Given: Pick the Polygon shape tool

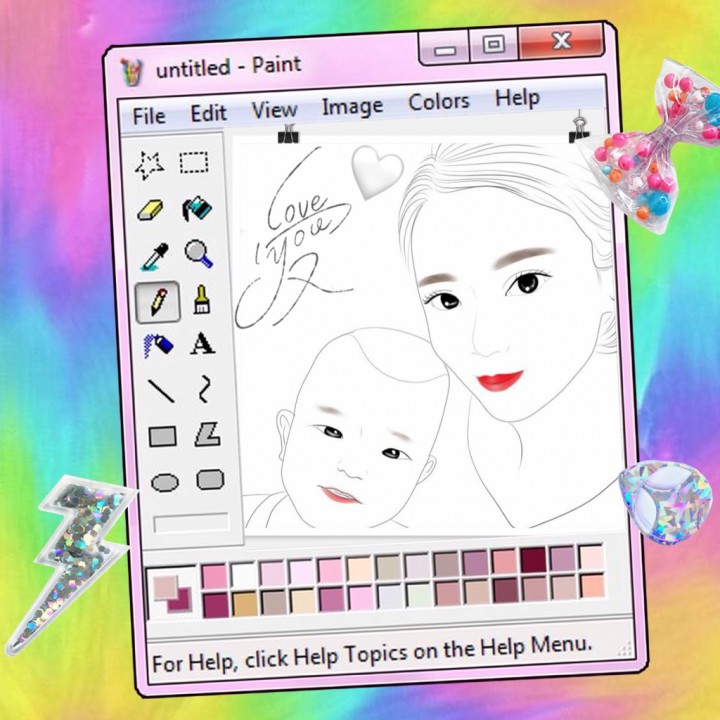Looking at the screenshot, I should point(208,434).
